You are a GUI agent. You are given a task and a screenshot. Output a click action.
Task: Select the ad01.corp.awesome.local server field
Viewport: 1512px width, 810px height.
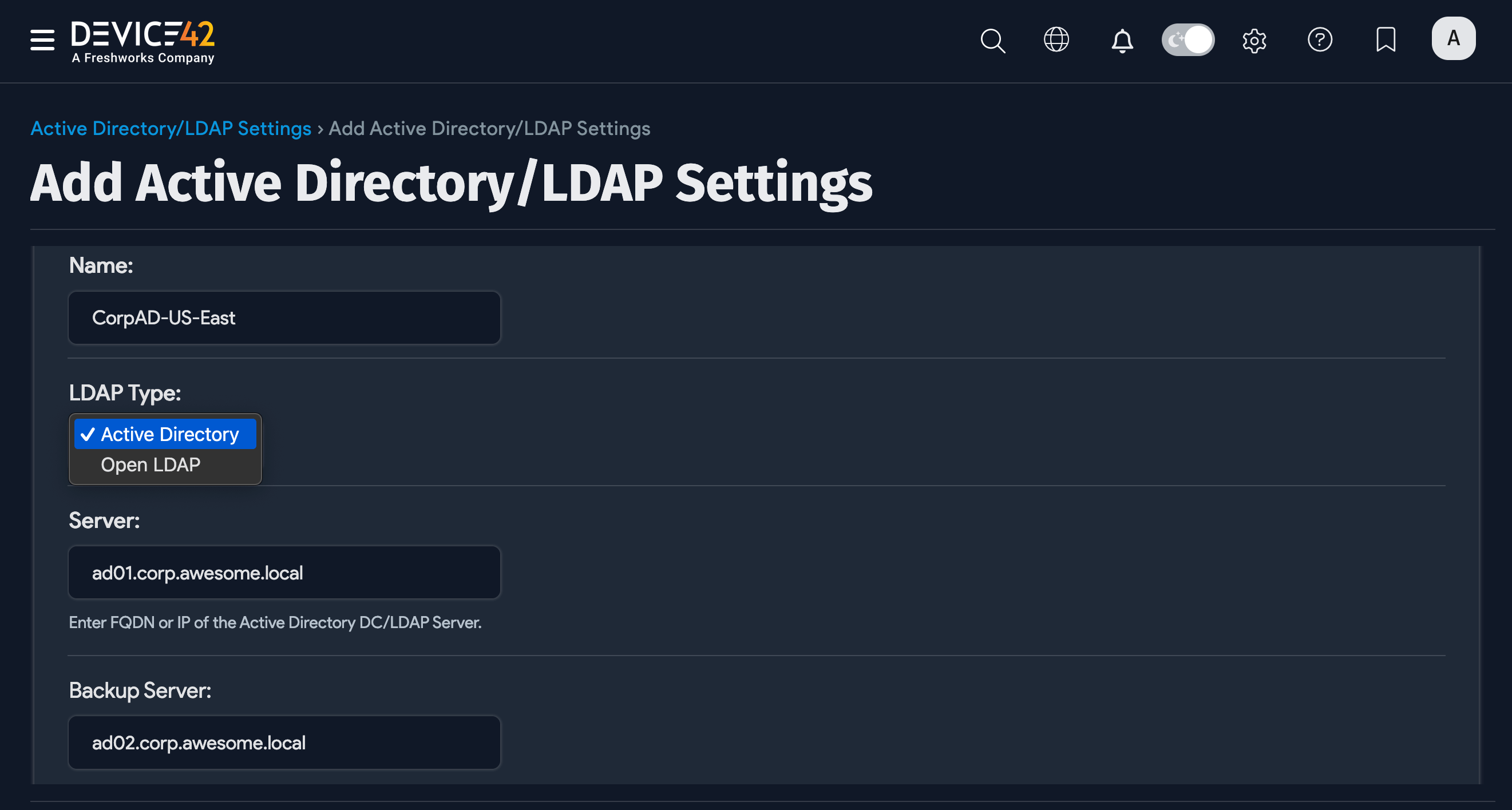tap(284, 573)
